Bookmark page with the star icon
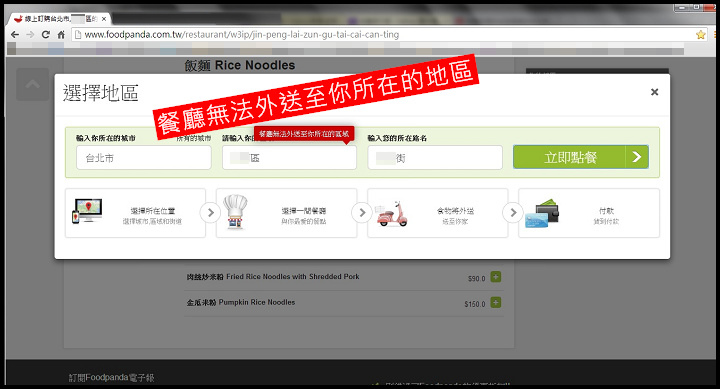720x389 pixels. click(700, 34)
